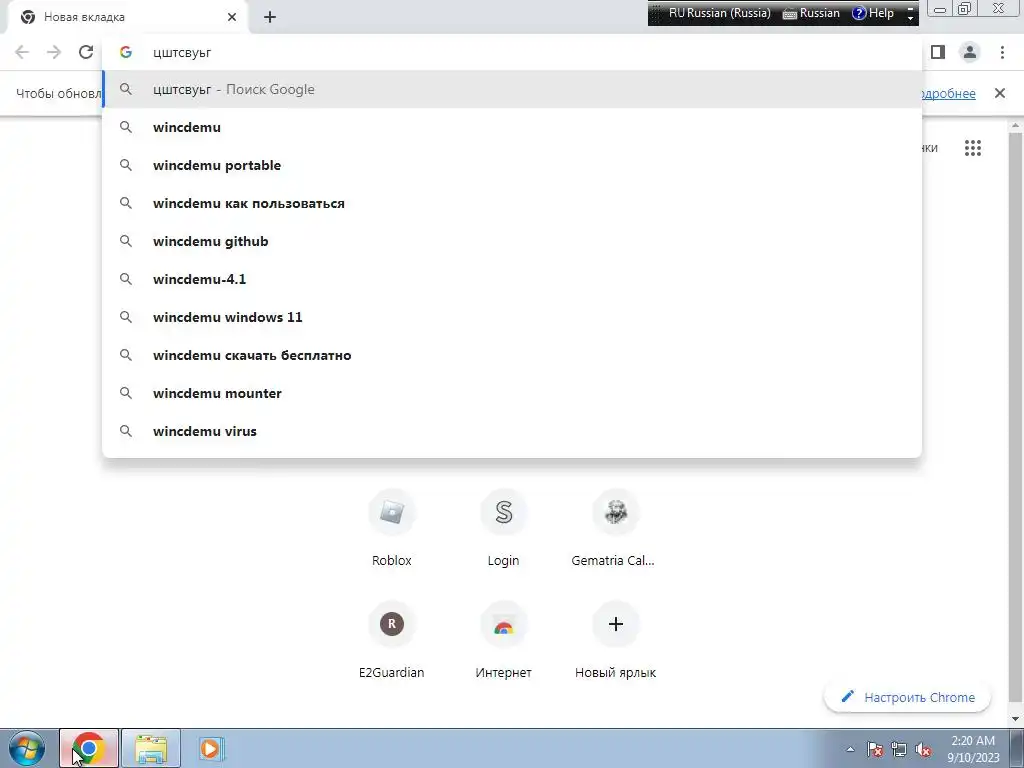Viewport: 1024px width, 768px height.
Task: Click the Windows Start button
Action: (27, 748)
